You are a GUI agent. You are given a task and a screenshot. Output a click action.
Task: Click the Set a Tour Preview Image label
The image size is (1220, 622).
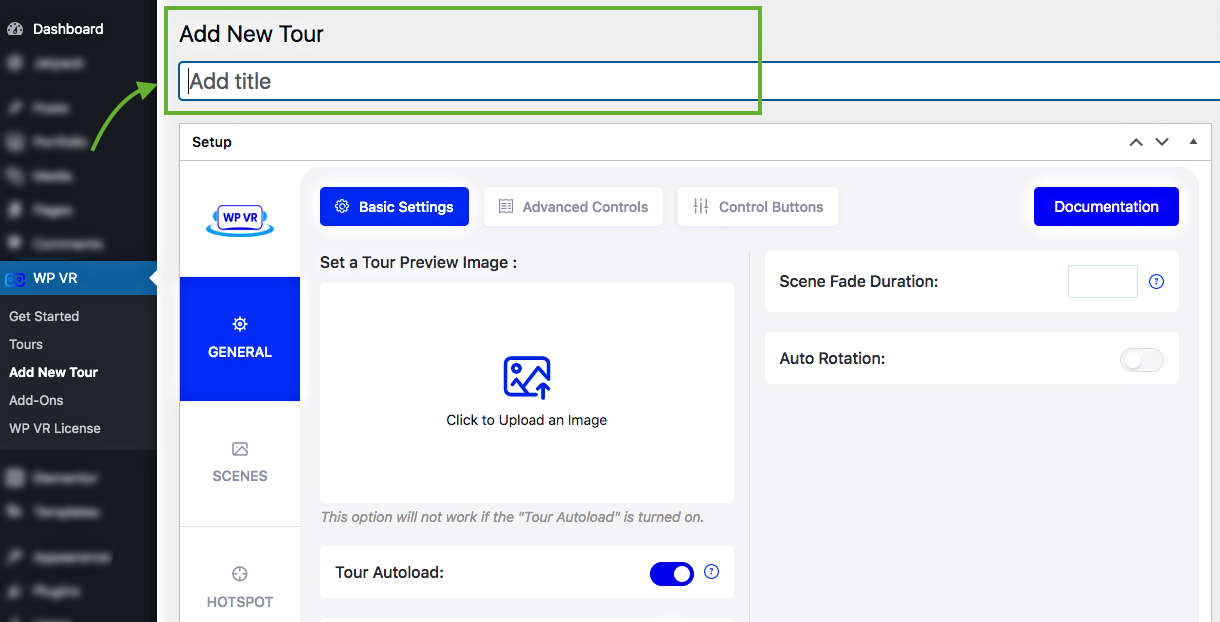pos(418,262)
